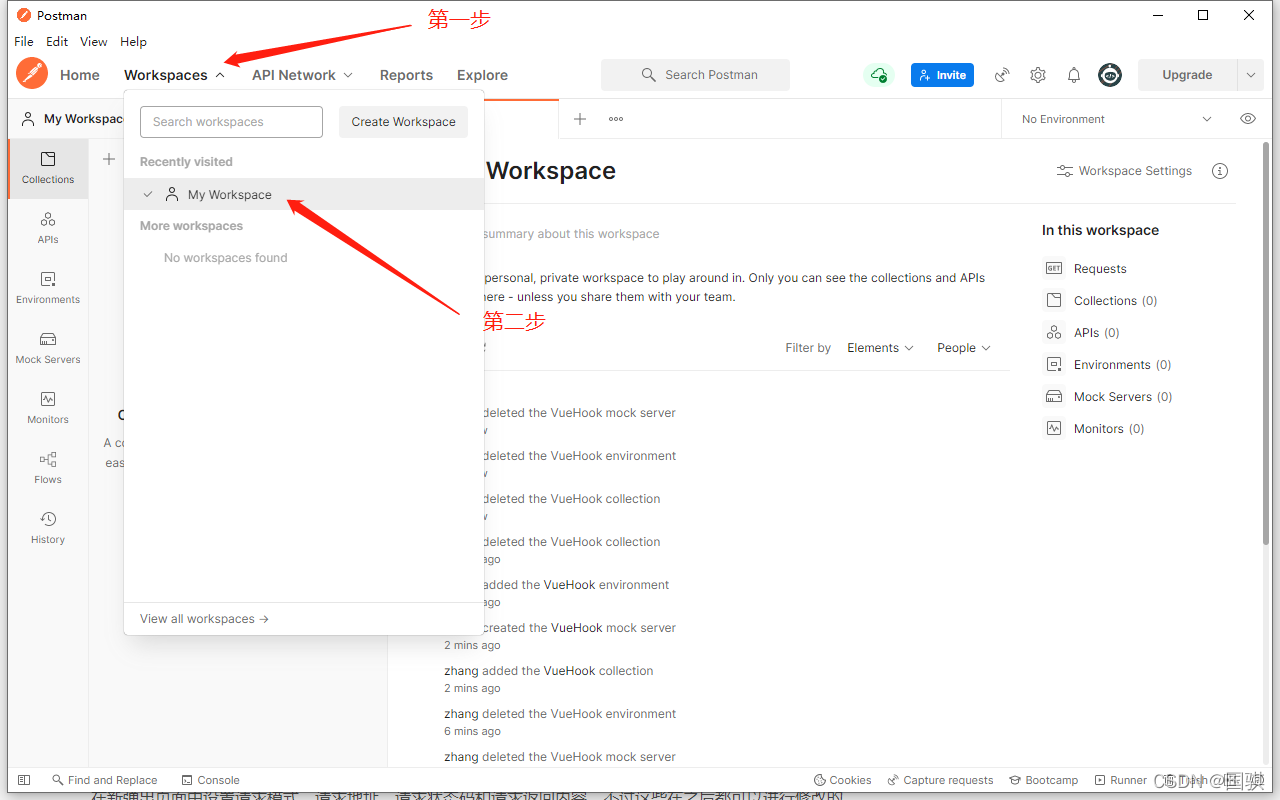The height and width of the screenshot is (800, 1280).
Task: Create new collection with sidebar plus icon
Action: pos(109,159)
